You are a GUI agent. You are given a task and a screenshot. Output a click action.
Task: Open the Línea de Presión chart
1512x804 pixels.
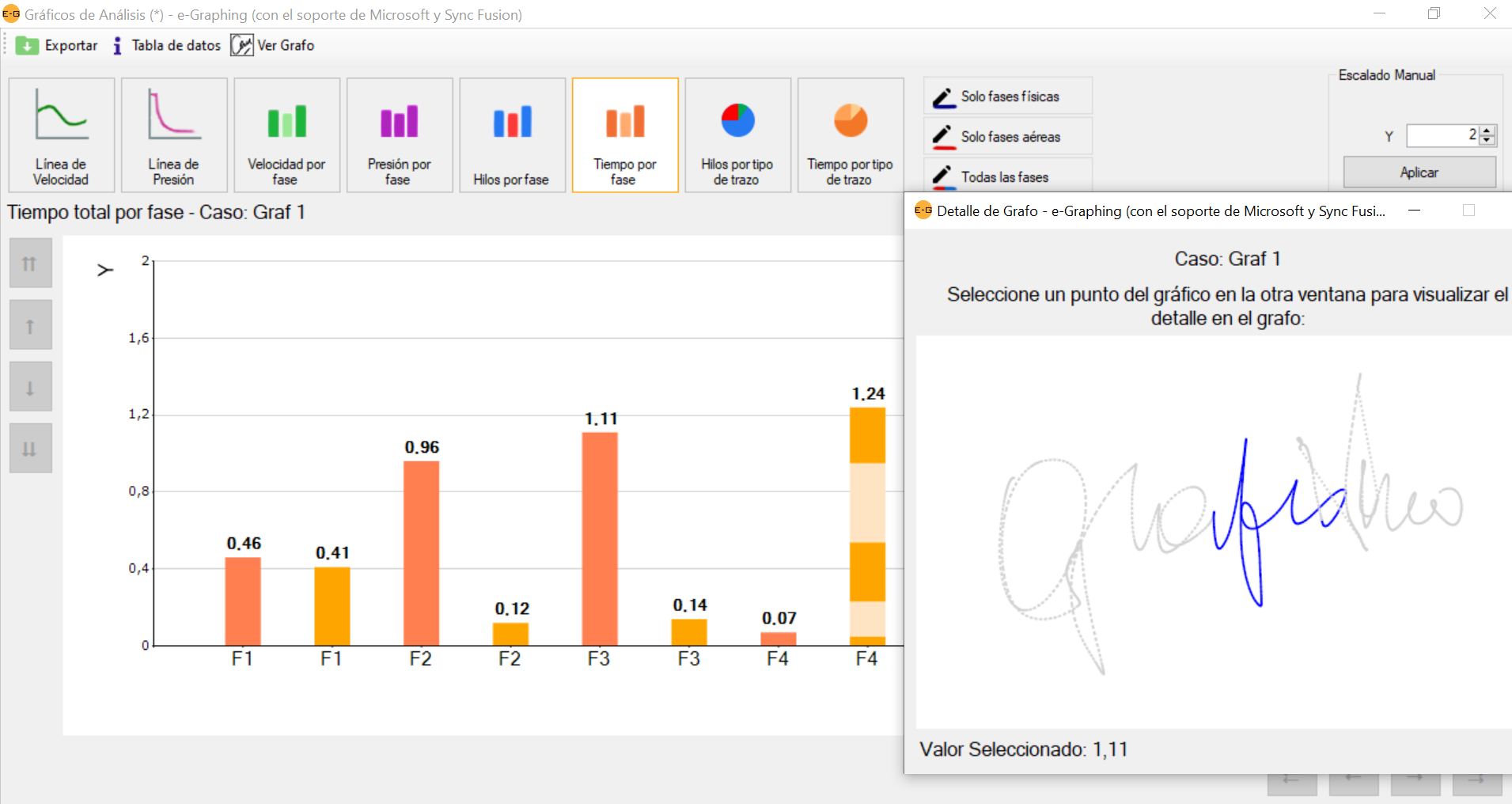[174, 135]
